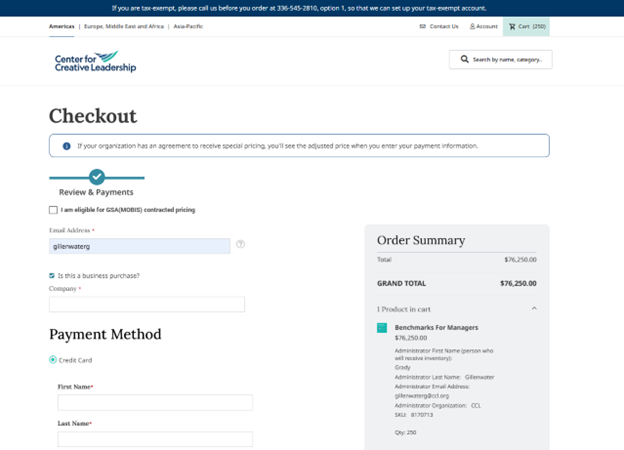Enable GSA(MOBIS) contracted pricing checkbox
Viewport: 624px width, 450px height.
coord(53,210)
